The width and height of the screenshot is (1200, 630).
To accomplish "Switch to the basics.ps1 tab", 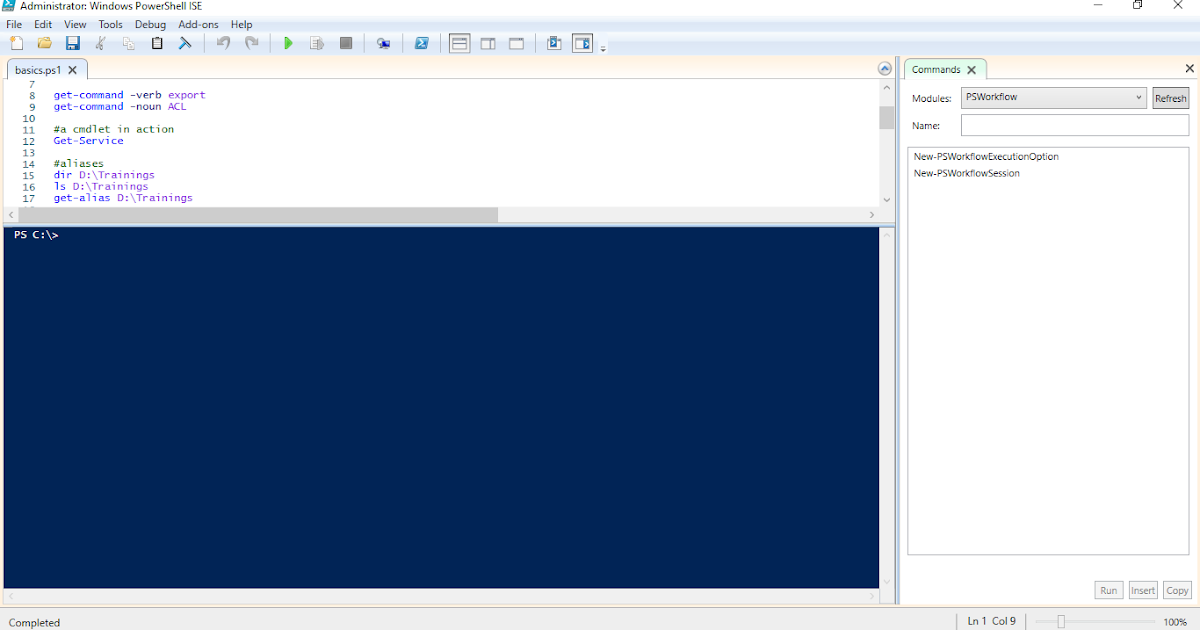I will [x=38, y=70].
